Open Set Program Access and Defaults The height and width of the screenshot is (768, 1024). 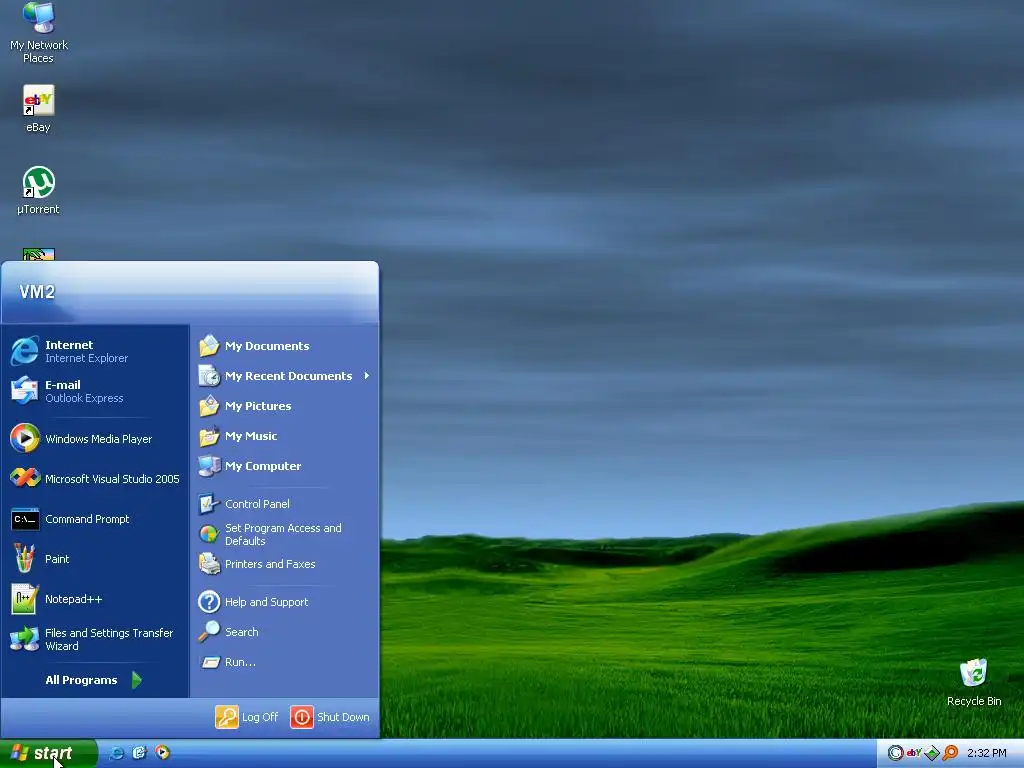pos(285,534)
